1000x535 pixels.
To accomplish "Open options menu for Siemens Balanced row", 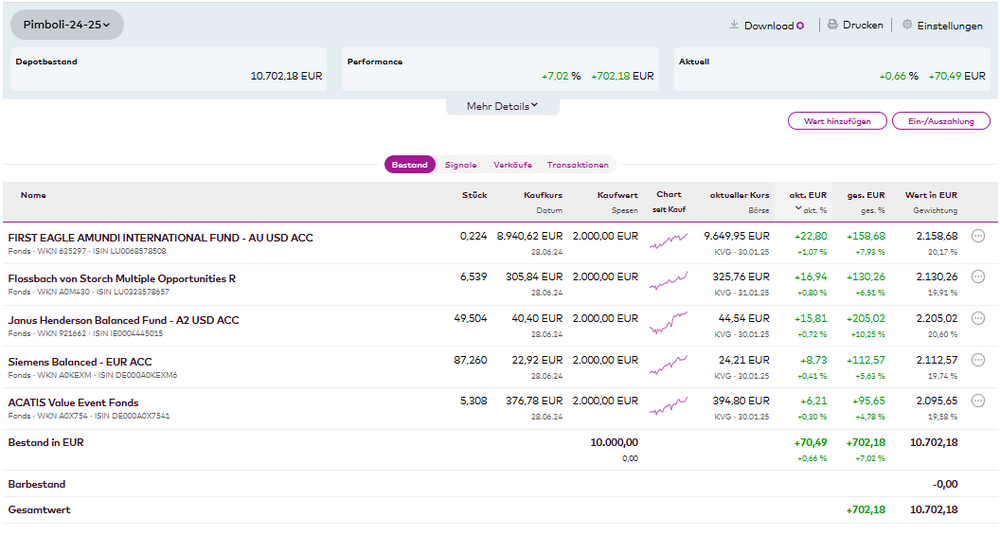I will click(x=978, y=360).
